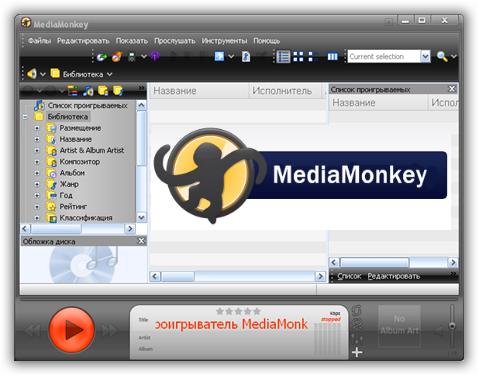Set rating with the first star
478x375 pixels.
pos(220,311)
